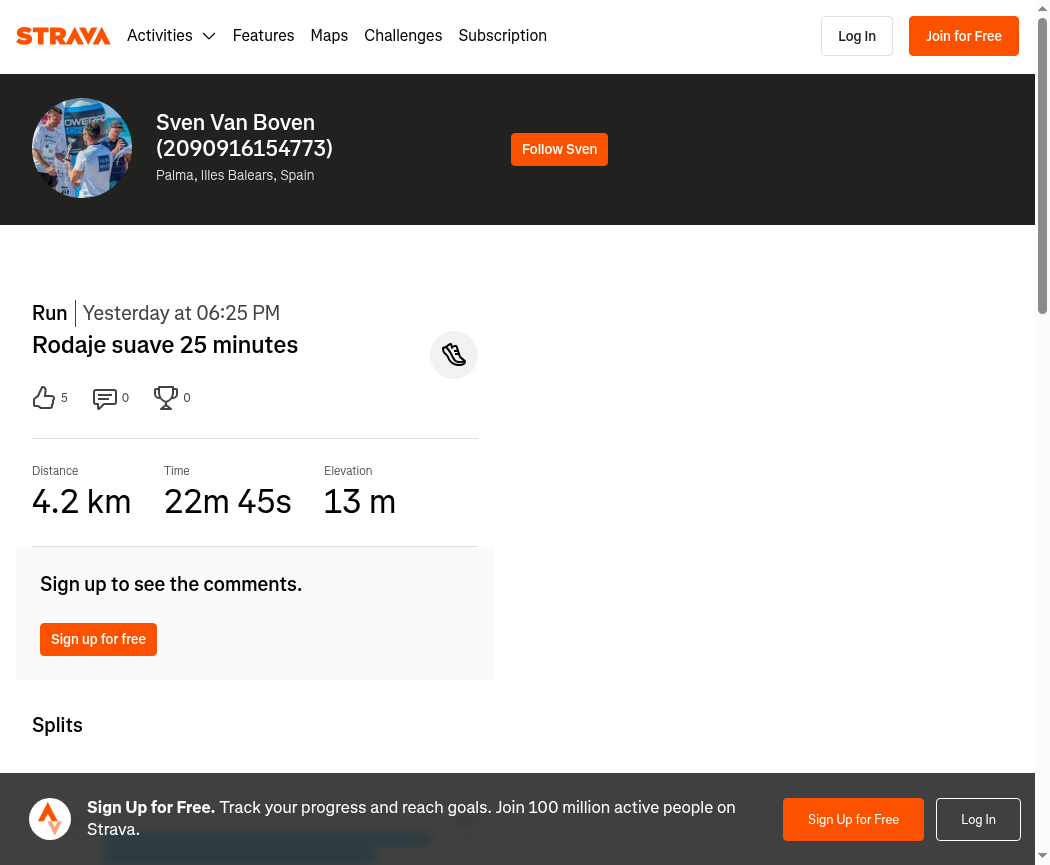Viewport: 1050px width, 865px height.
Task: Open comments via speech bubble icon
Action: click(x=104, y=398)
